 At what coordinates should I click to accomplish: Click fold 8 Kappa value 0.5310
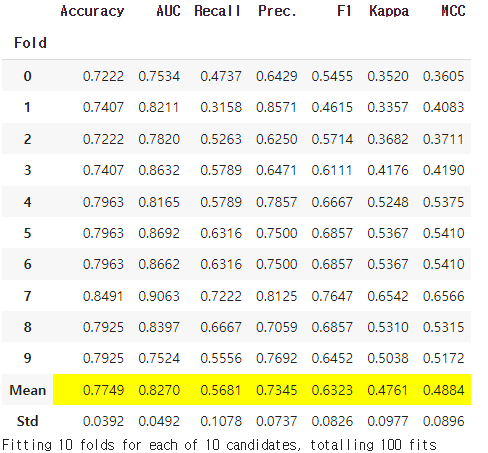pos(388,327)
